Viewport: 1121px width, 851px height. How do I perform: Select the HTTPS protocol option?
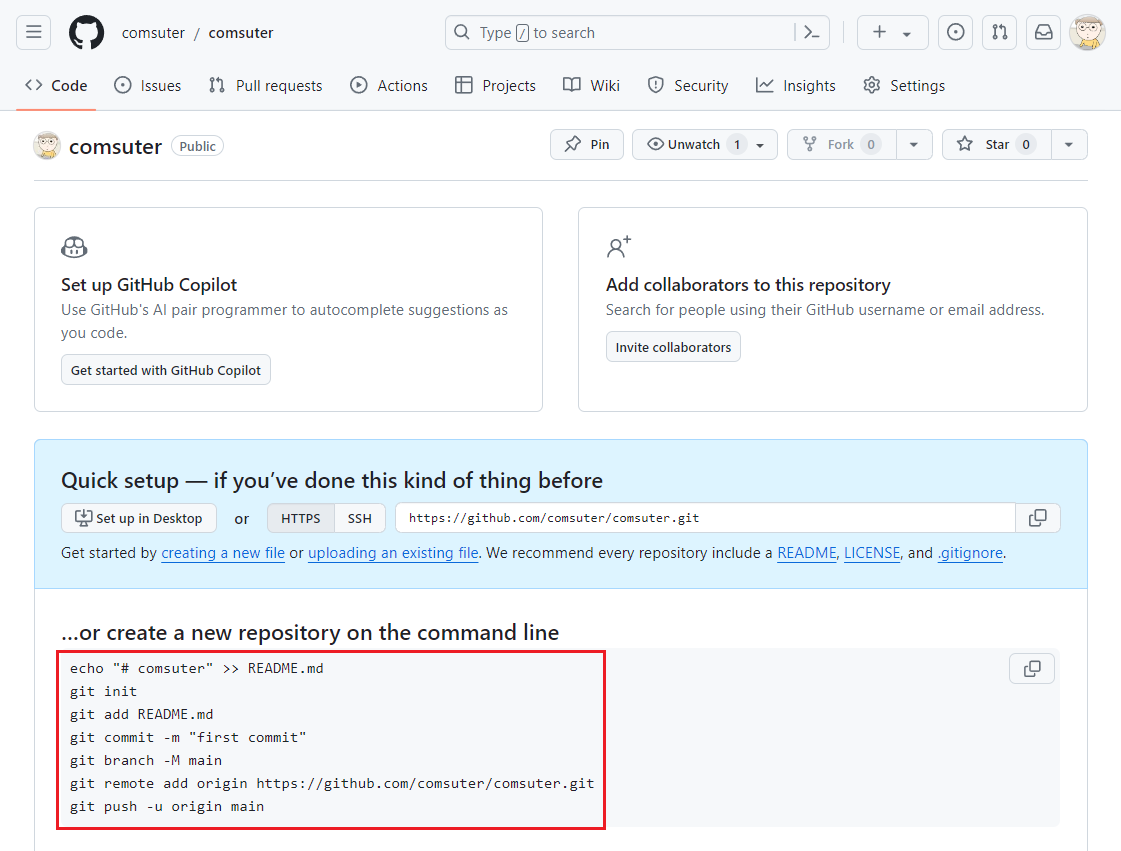(x=300, y=518)
